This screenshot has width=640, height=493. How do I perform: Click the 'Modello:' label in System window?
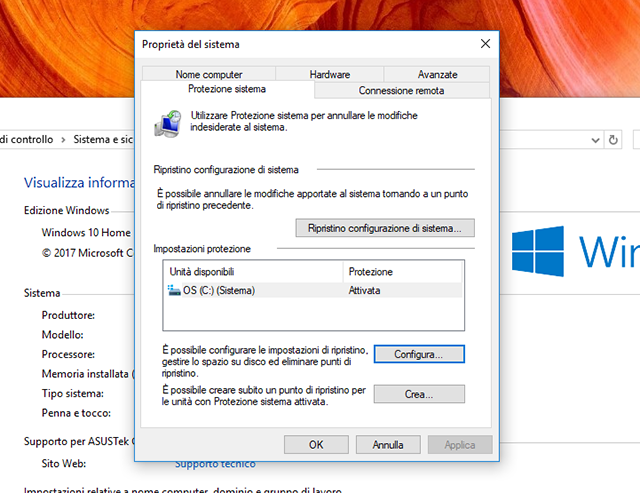(62, 335)
